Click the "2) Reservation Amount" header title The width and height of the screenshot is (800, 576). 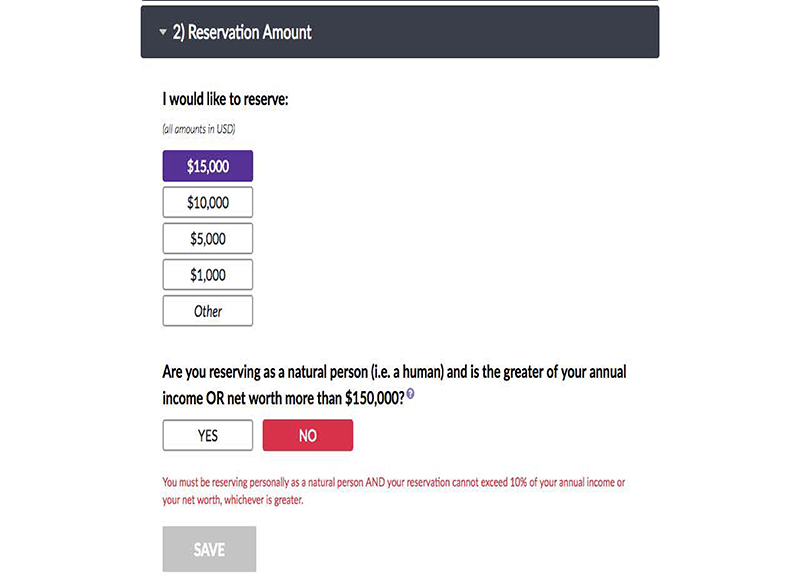point(242,33)
